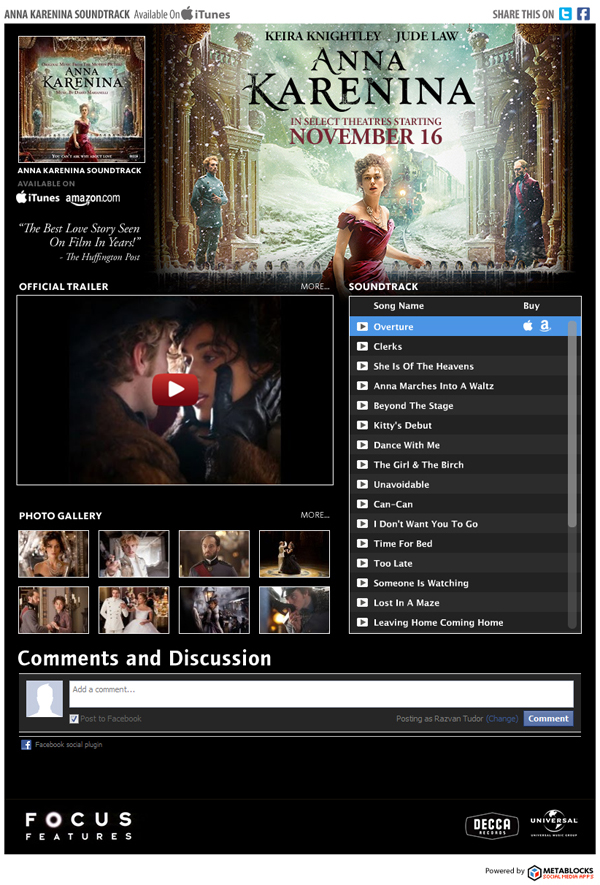This screenshot has width=600, height=885.
Task: Click Available On iTunes text in header
Action: 182,14
